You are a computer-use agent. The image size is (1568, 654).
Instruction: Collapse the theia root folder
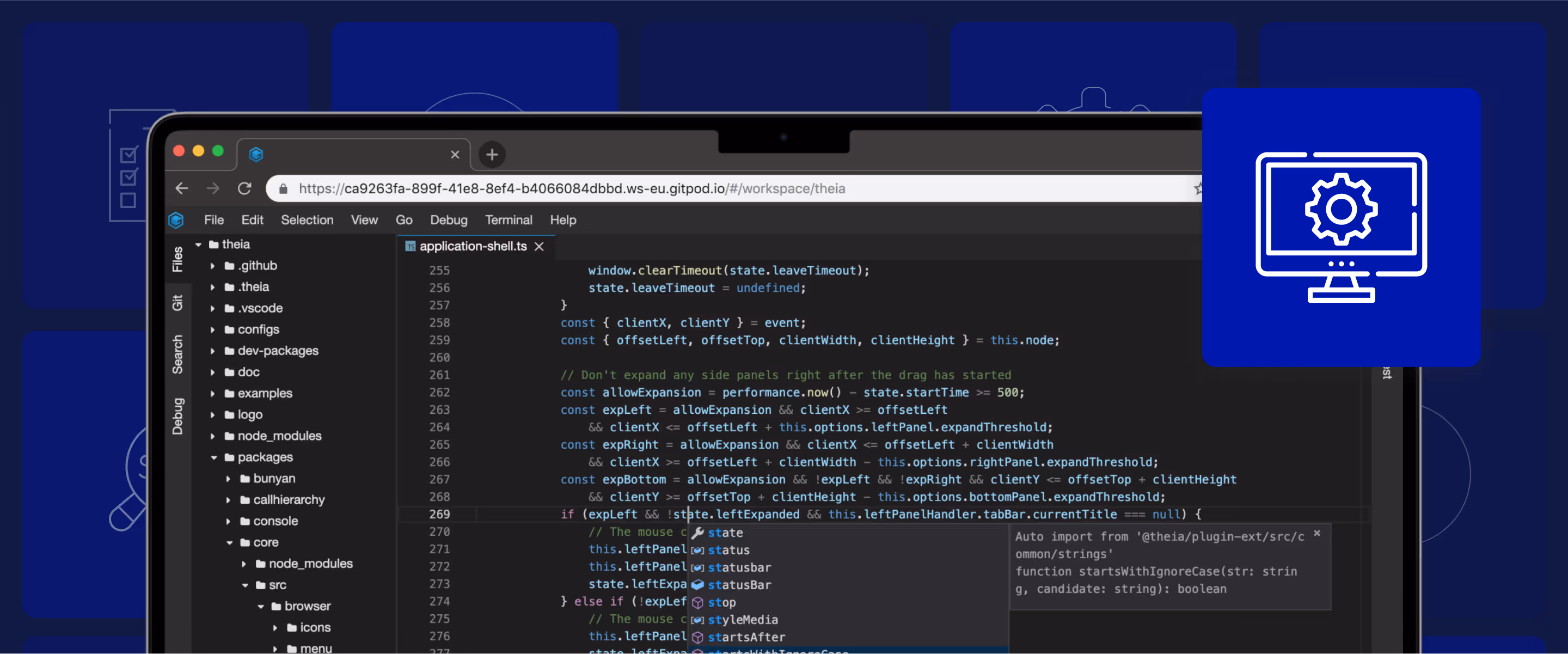tap(198, 244)
